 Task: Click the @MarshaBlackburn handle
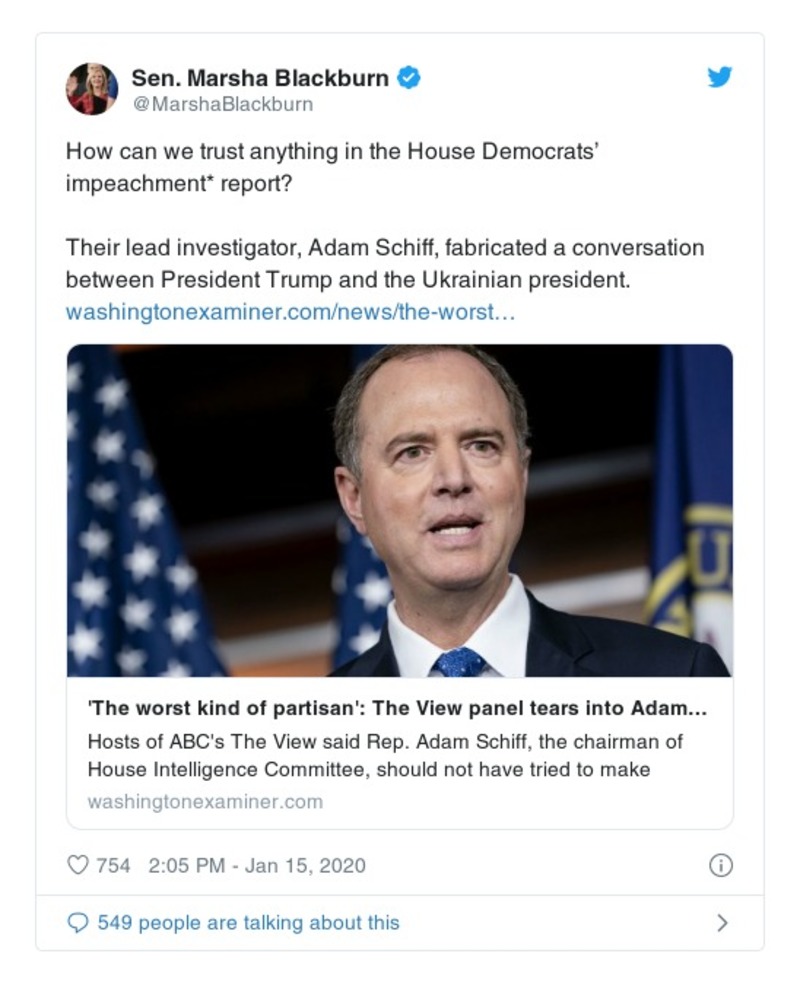pyautogui.click(x=222, y=104)
